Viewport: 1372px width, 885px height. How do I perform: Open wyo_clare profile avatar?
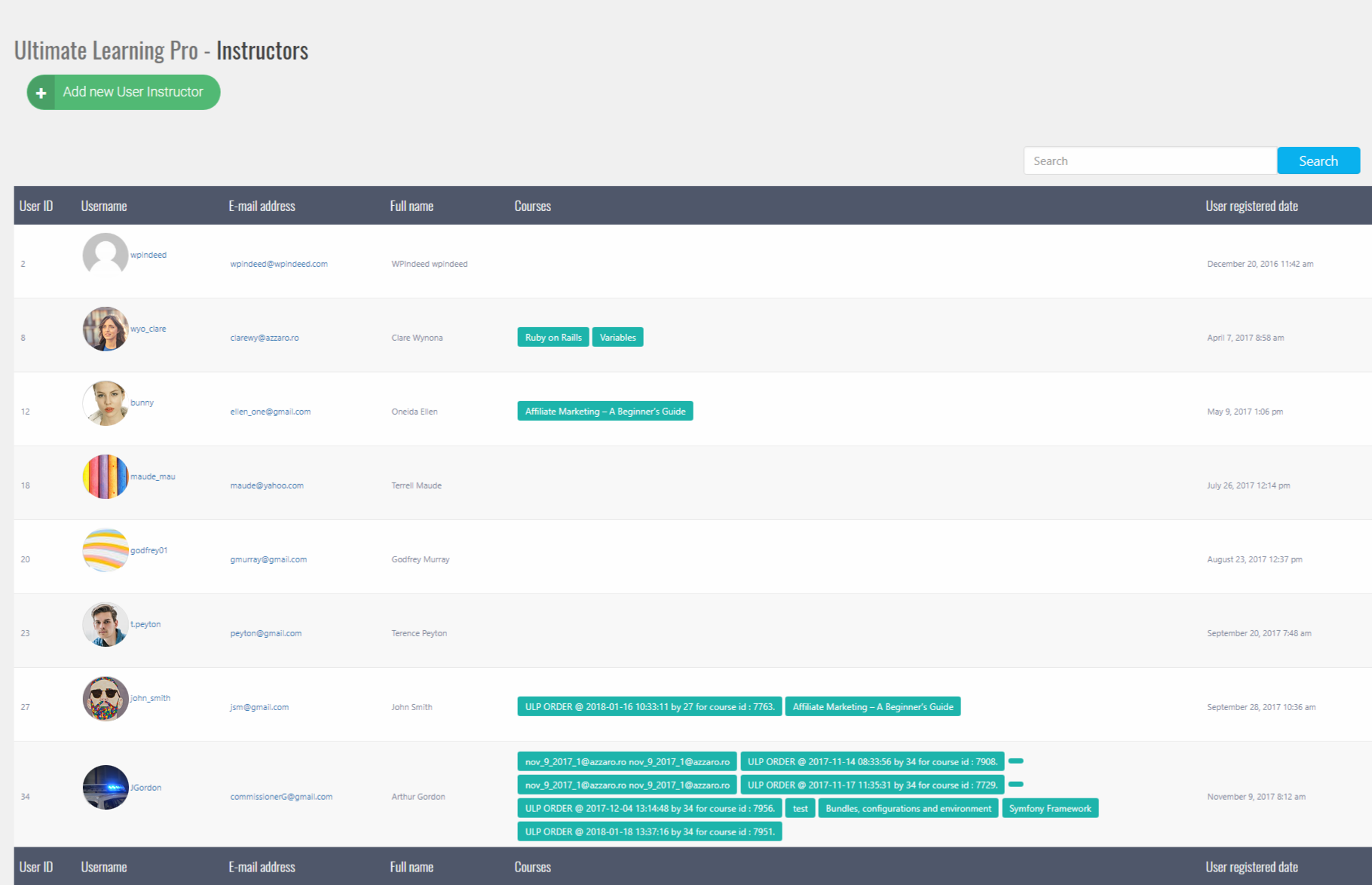pyautogui.click(x=106, y=329)
